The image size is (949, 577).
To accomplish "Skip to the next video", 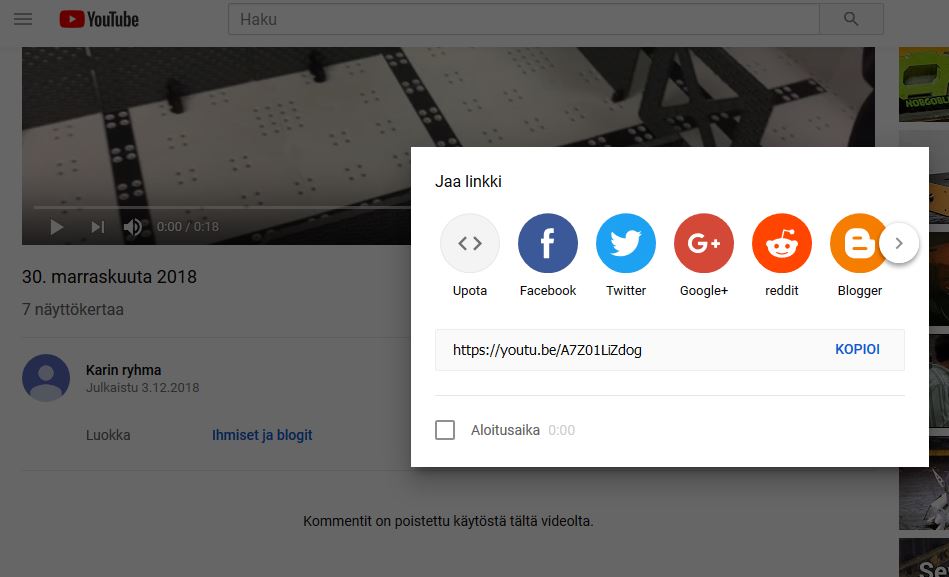I will click(x=97, y=227).
